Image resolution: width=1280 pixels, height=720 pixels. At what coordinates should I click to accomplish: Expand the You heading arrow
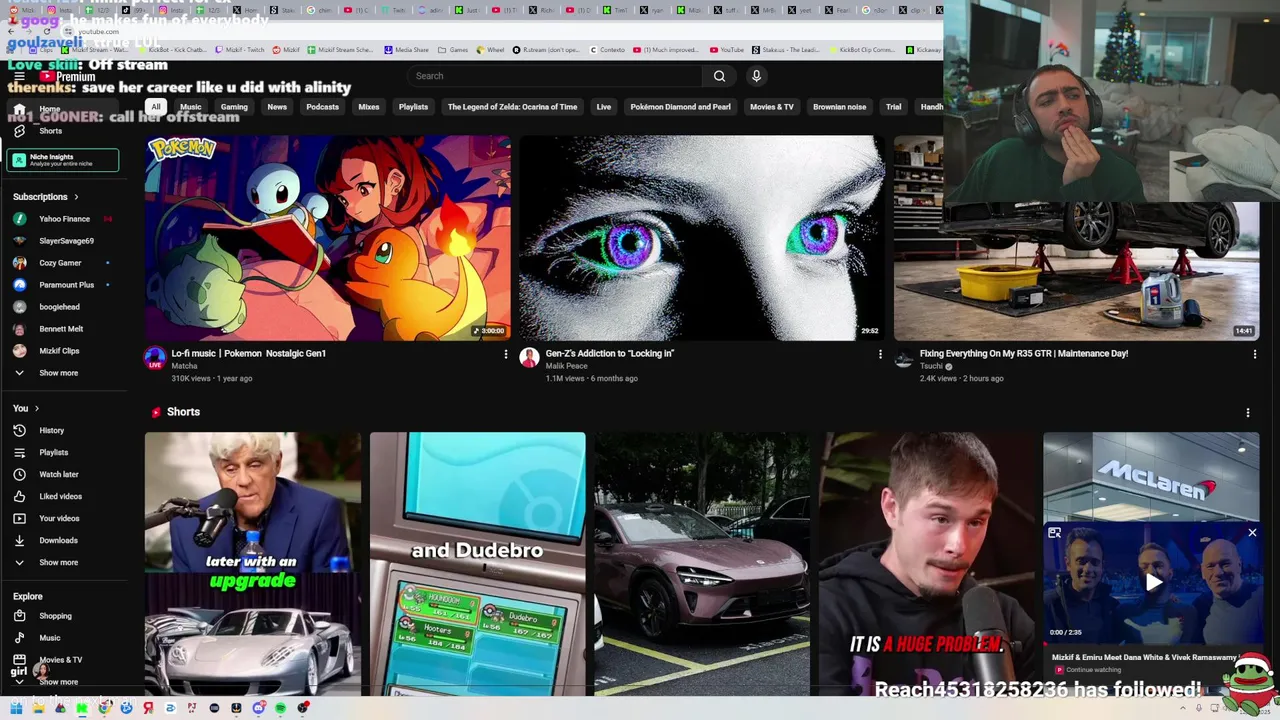pyautogui.click(x=37, y=408)
